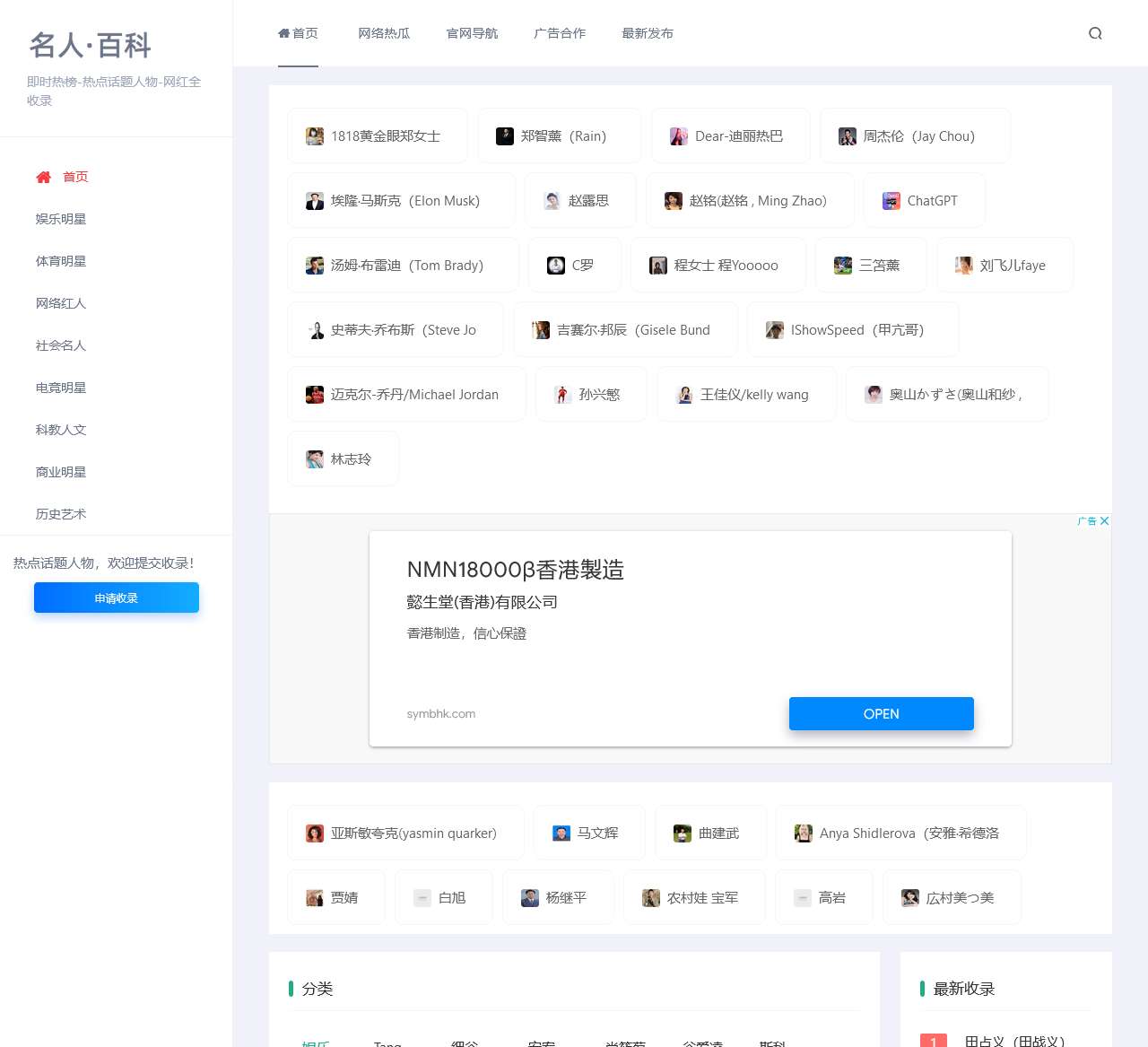Select 体育明星 category in sidebar
The height and width of the screenshot is (1047, 1148).
click(x=60, y=260)
